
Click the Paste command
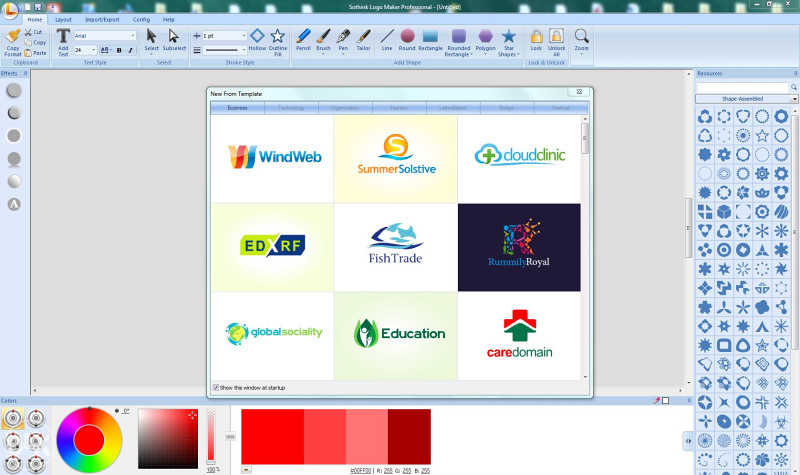click(35, 53)
